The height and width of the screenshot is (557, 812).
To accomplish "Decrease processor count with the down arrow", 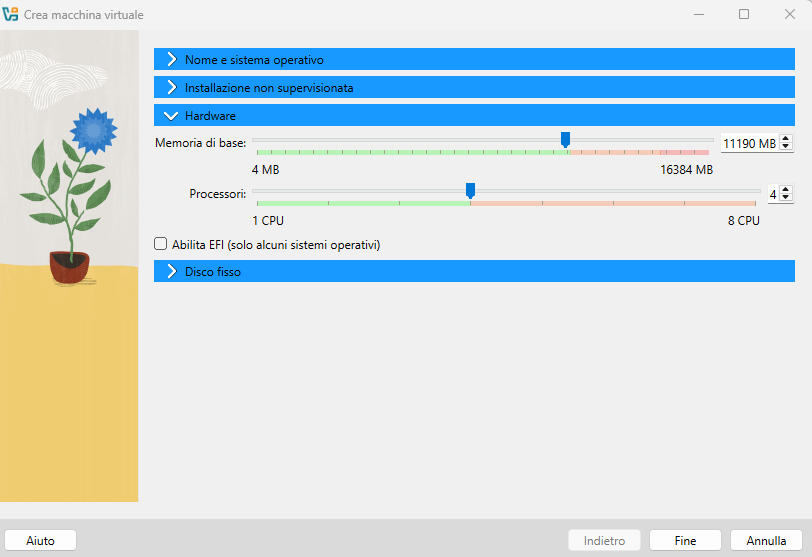I will click(786, 198).
